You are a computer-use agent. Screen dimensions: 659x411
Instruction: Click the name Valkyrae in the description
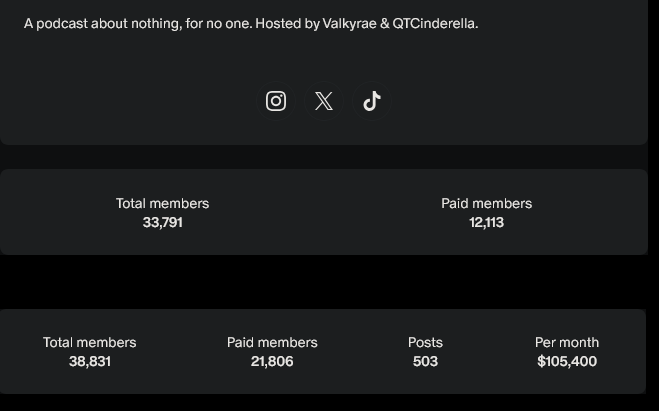tap(349, 23)
